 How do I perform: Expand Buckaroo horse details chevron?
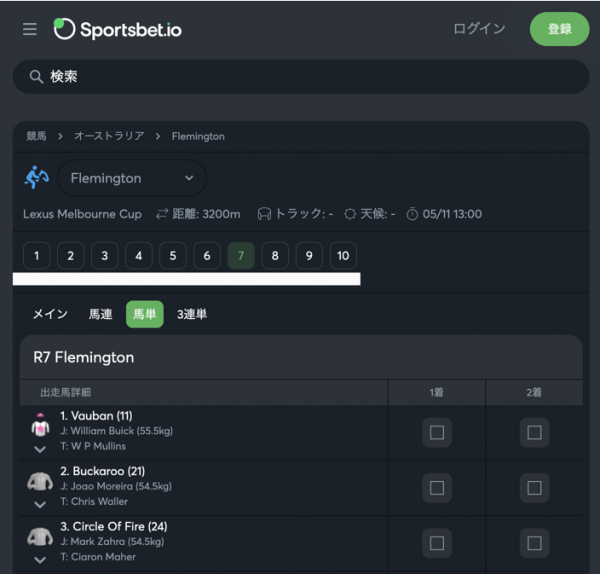click(x=40, y=503)
